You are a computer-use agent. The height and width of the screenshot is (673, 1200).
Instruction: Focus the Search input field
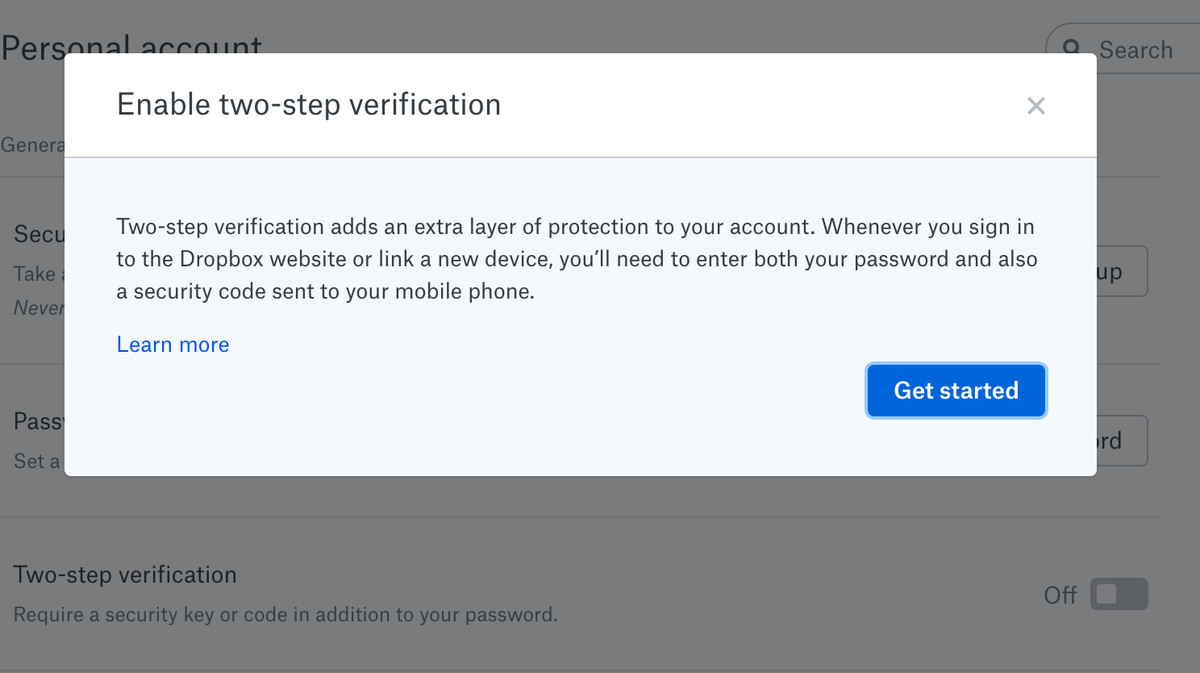tap(1123, 50)
